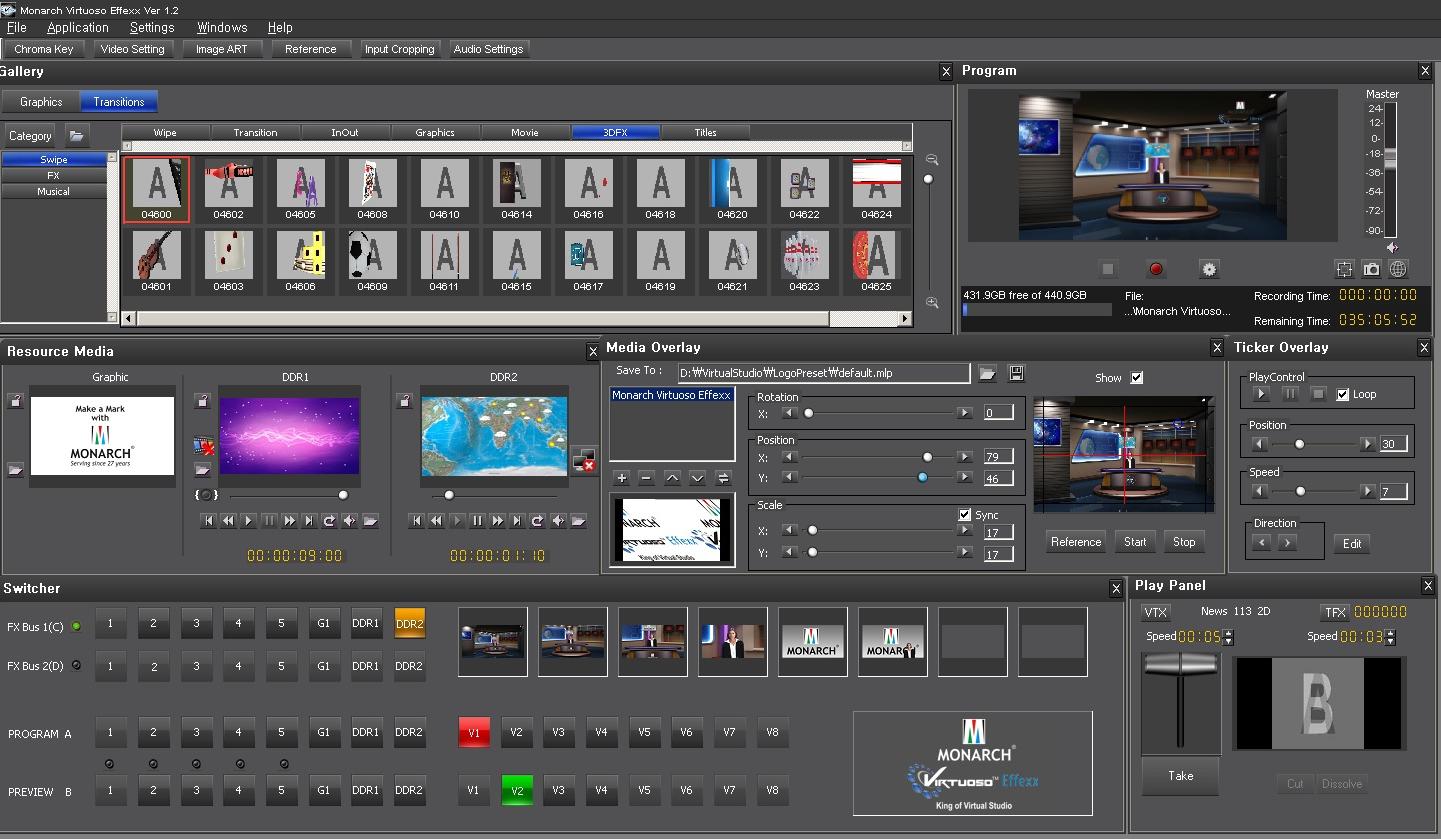The width and height of the screenshot is (1441, 839).
Task: Browse Media Overlay save path folder
Action: pyautogui.click(x=988, y=373)
